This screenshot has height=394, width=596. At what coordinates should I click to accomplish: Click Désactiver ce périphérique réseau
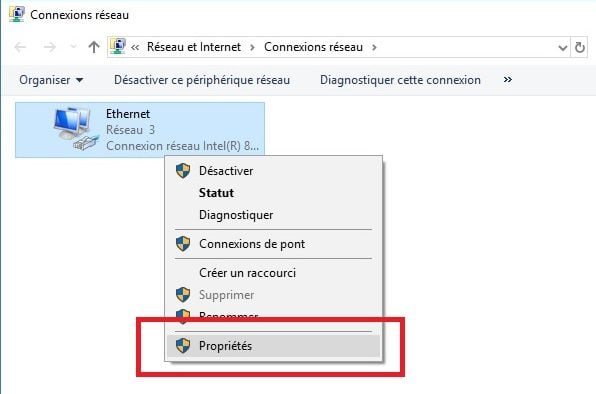pyautogui.click(x=202, y=80)
